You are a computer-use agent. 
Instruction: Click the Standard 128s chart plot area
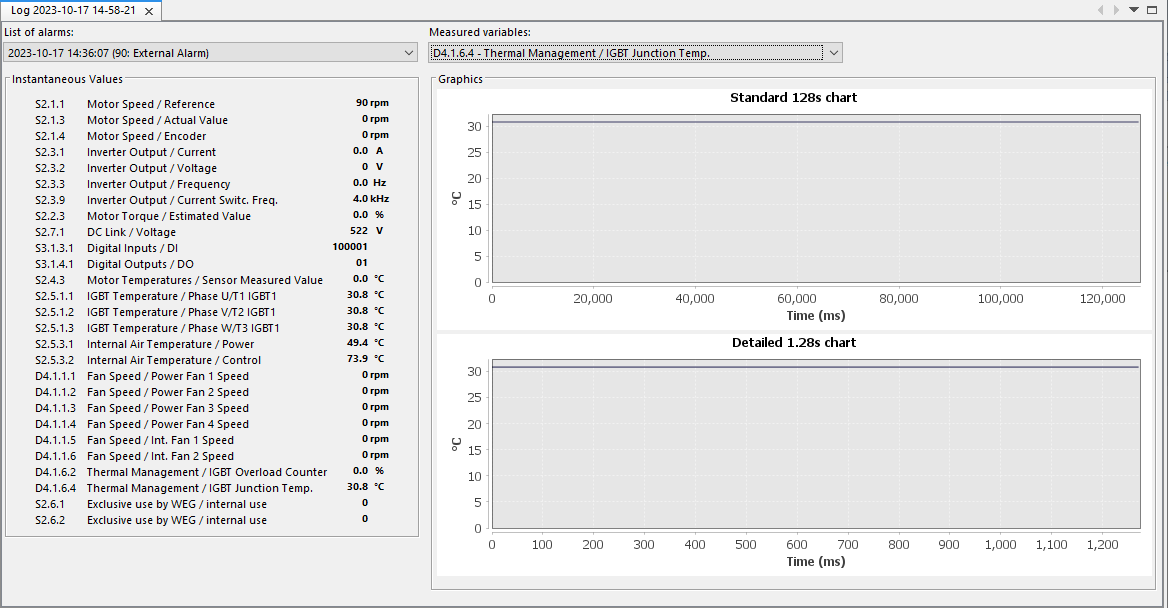tap(815, 200)
